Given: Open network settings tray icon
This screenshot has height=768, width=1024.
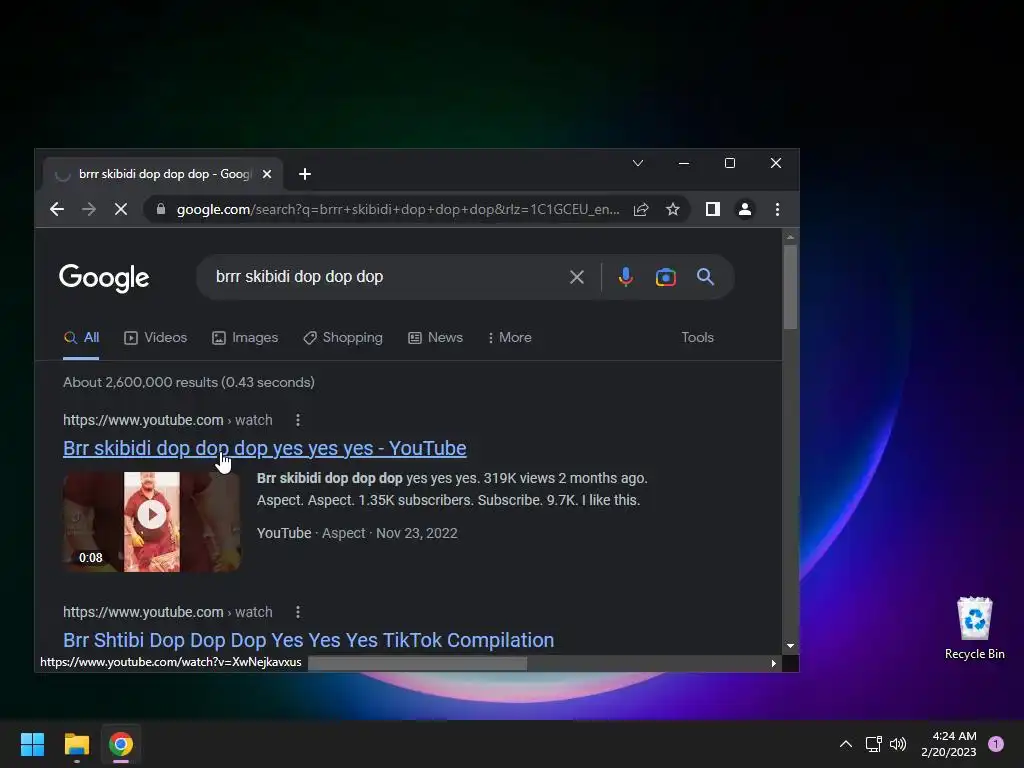Looking at the screenshot, I should tap(873, 744).
